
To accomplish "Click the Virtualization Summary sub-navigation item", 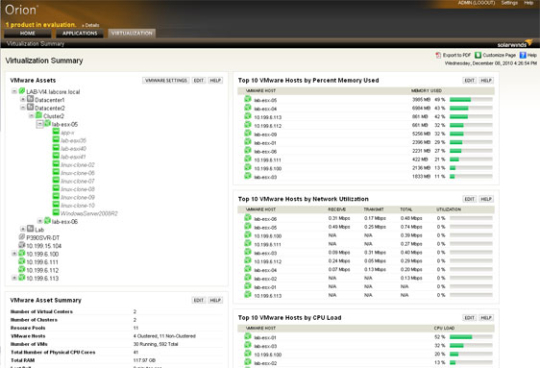I will [35, 44].
